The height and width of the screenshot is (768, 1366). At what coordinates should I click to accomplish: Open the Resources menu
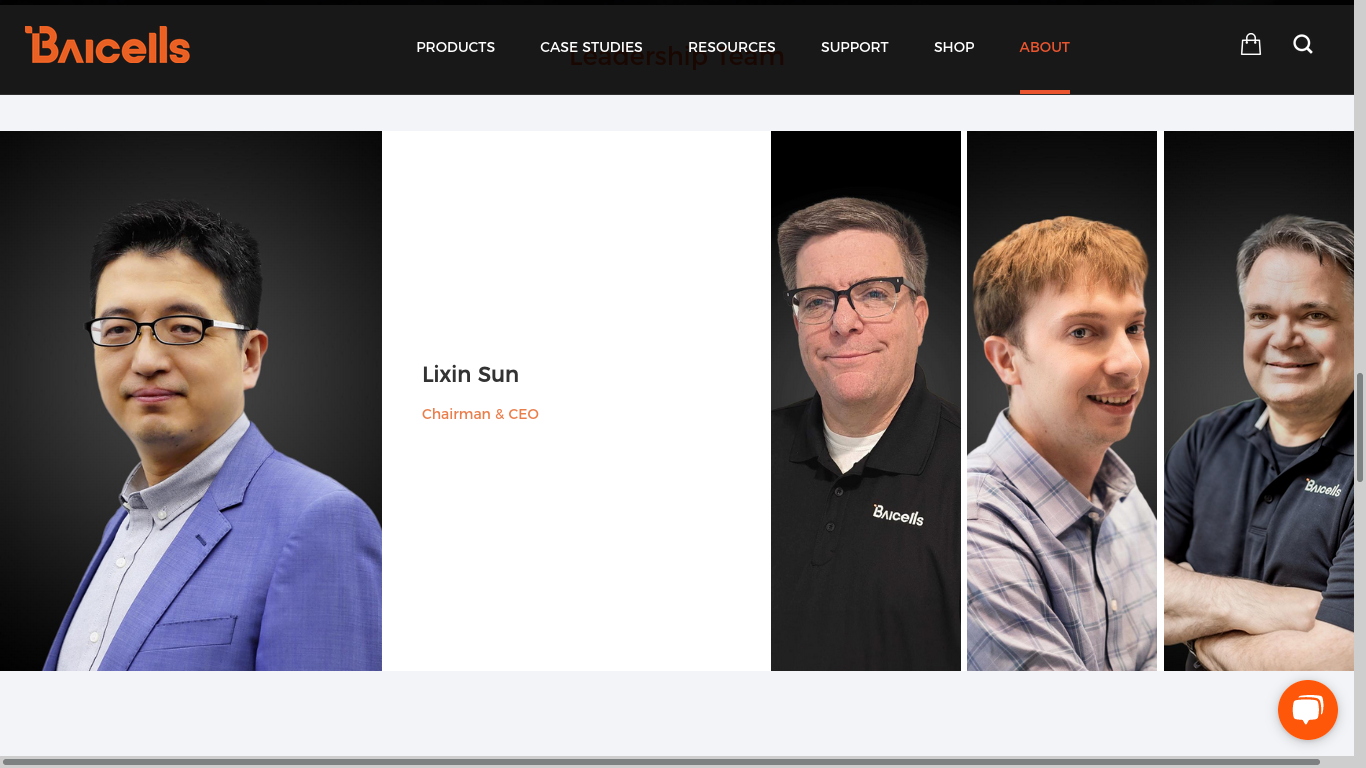(731, 47)
